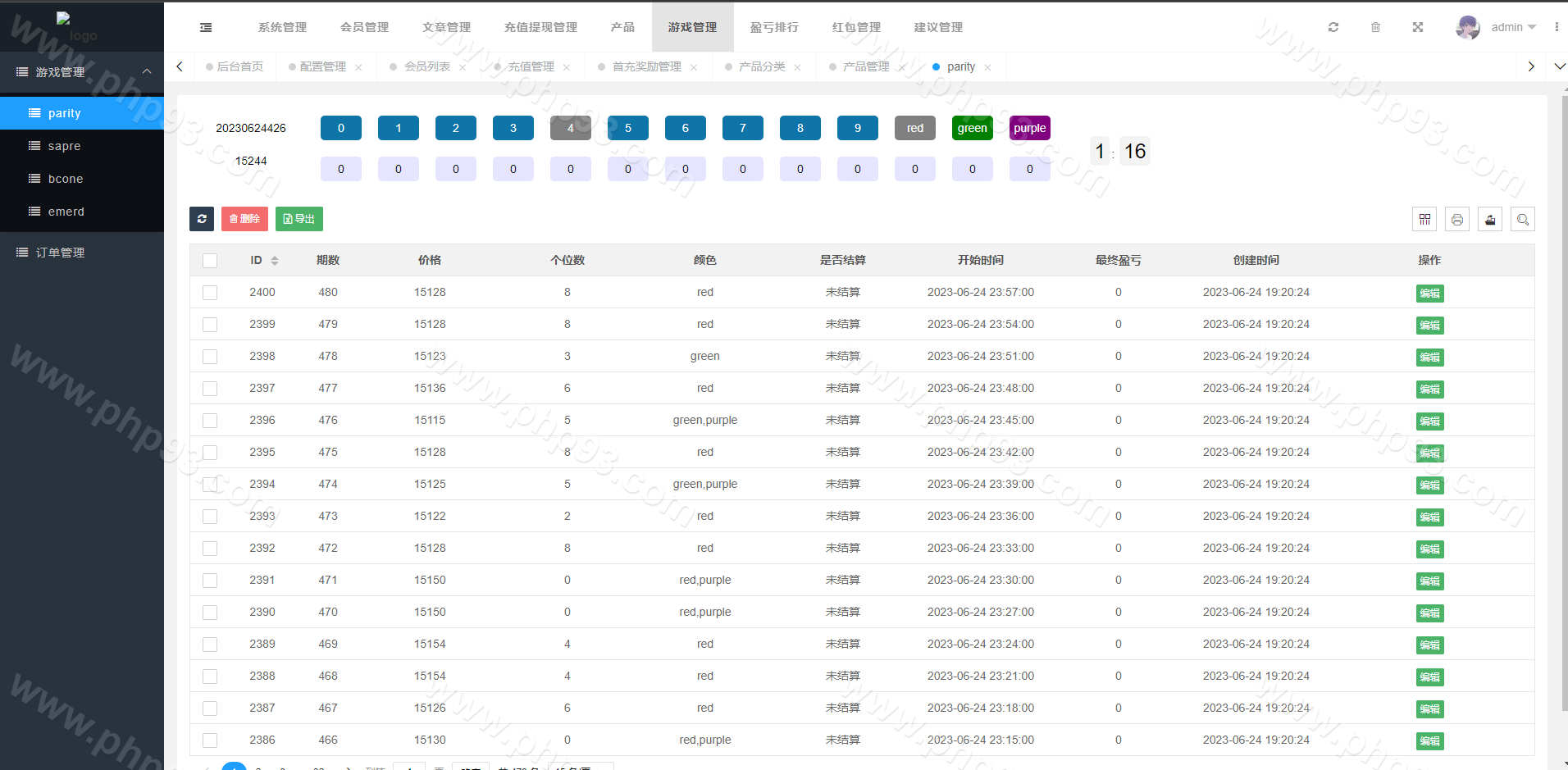Click the green 导出 button
The image size is (1568, 770).
tap(299, 219)
